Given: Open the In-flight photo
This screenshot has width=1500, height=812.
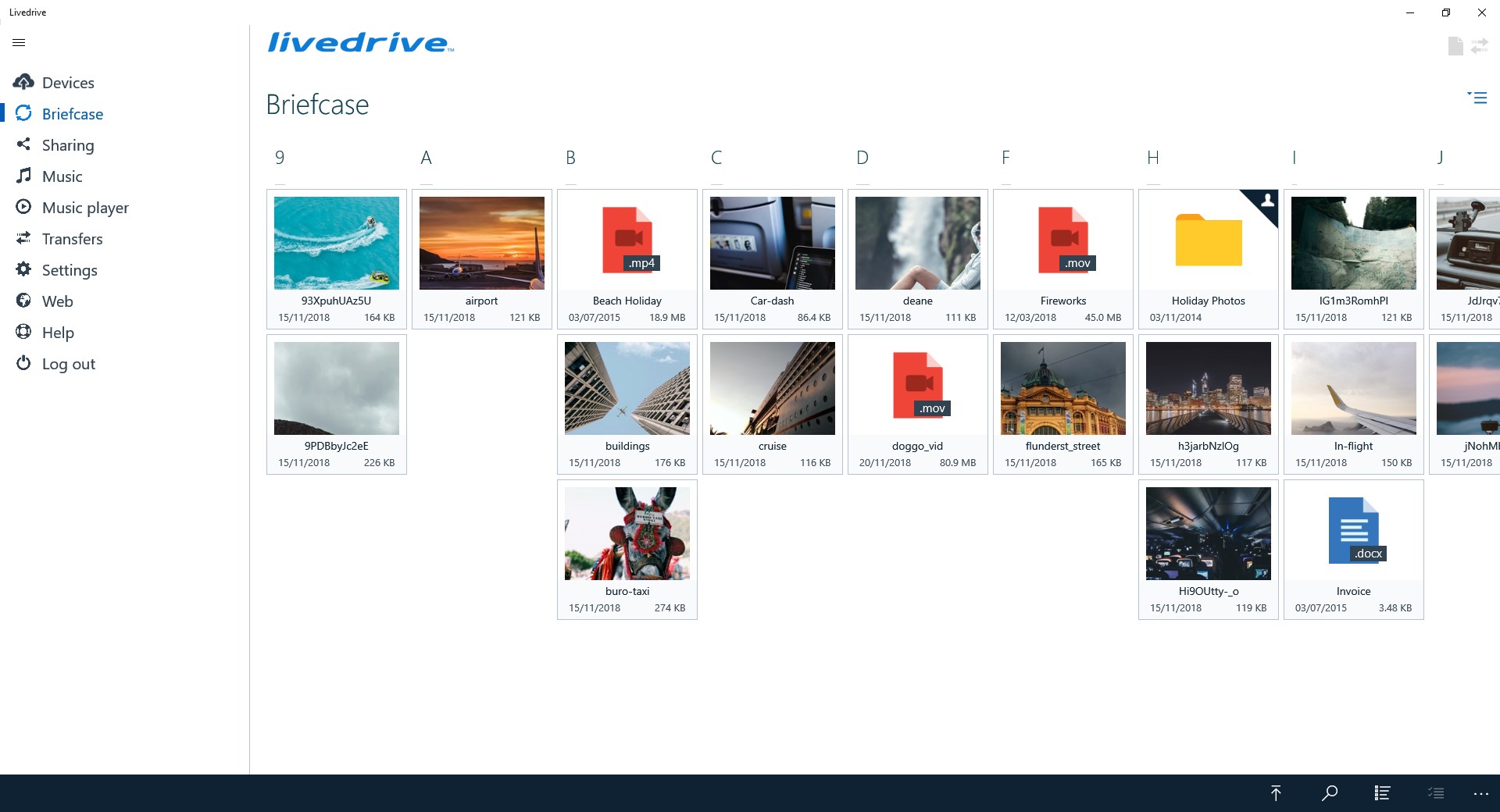Looking at the screenshot, I should (x=1354, y=404).
